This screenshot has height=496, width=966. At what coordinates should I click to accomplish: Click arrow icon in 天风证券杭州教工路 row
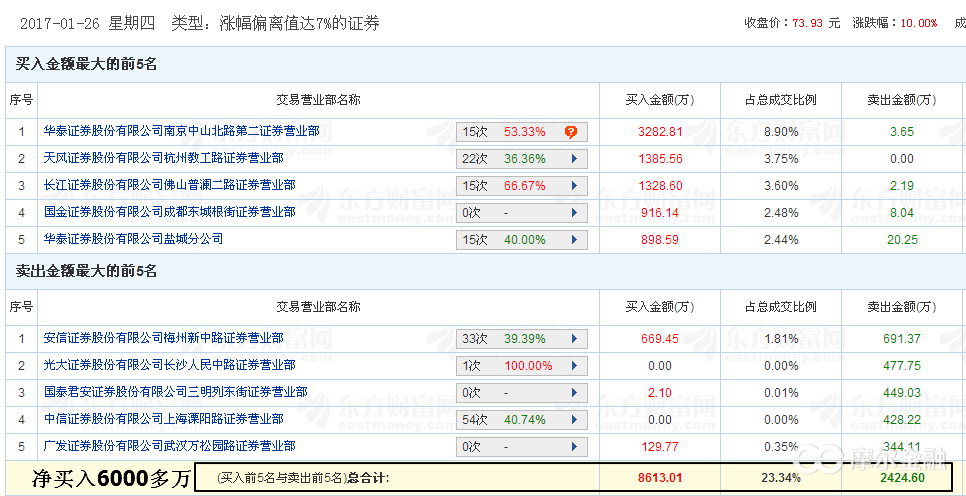574,158
